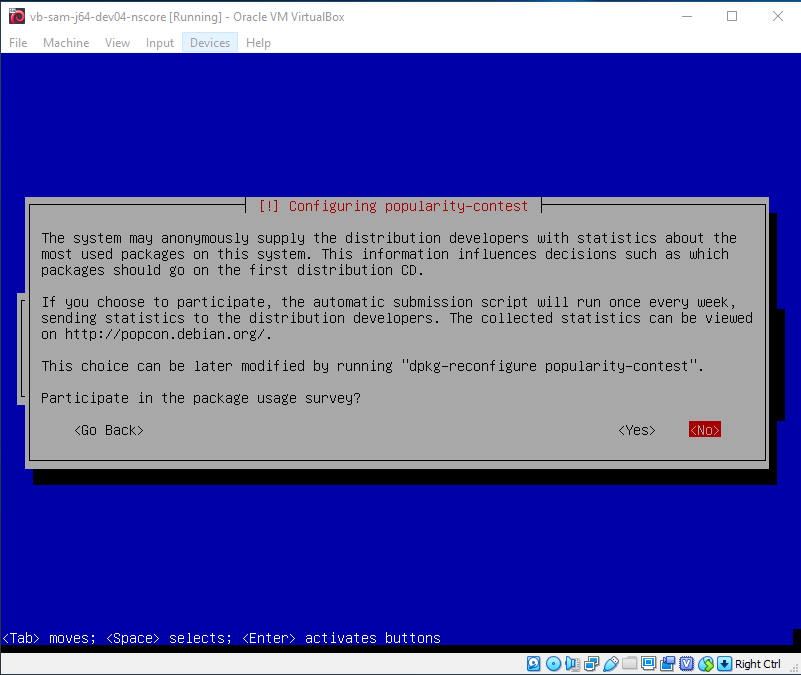Click the keyboard capture status icon
Viewport: 801px width, 675px height.
[x=723, y=663]
